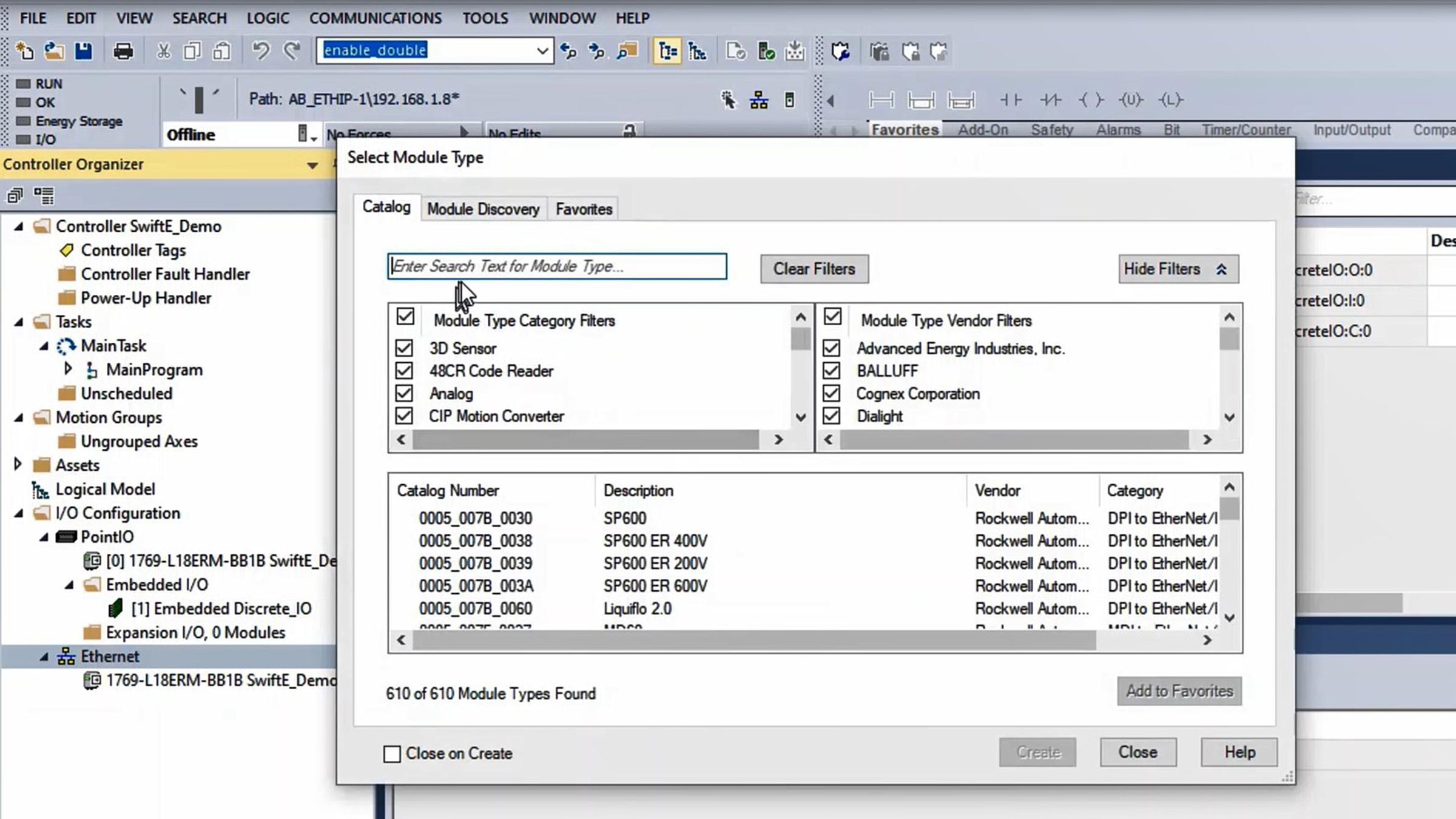The height and width of the screenshot is (819, 1456).
Task: Open the enable_double search dropdown
Action: click(x=542, y=51)
